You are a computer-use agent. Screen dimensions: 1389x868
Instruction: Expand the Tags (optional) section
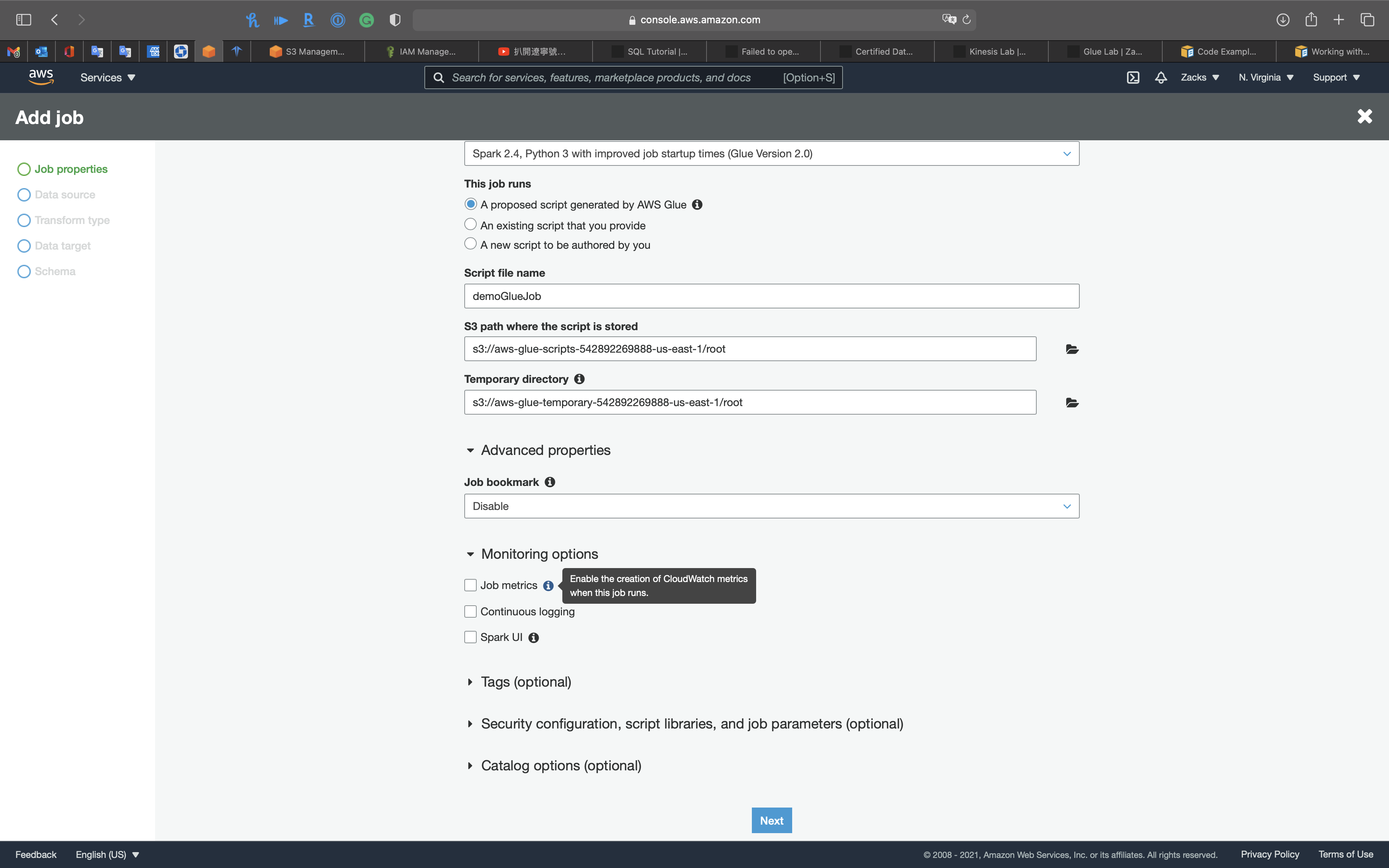point(525,682)
